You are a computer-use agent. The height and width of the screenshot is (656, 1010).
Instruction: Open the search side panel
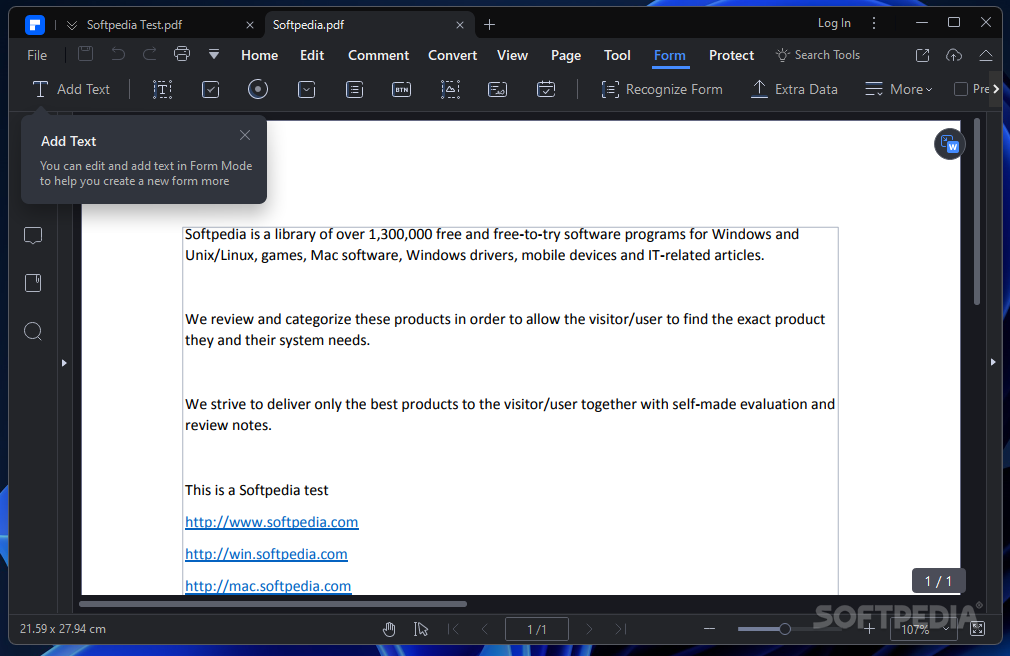pyautogui.click(x=33, y=331)
